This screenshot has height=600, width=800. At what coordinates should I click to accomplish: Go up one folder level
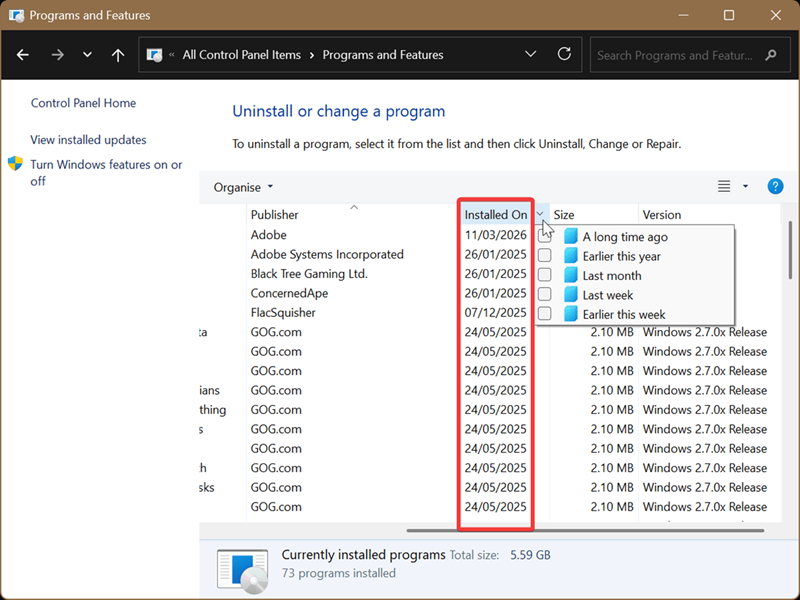pos(118,55)
